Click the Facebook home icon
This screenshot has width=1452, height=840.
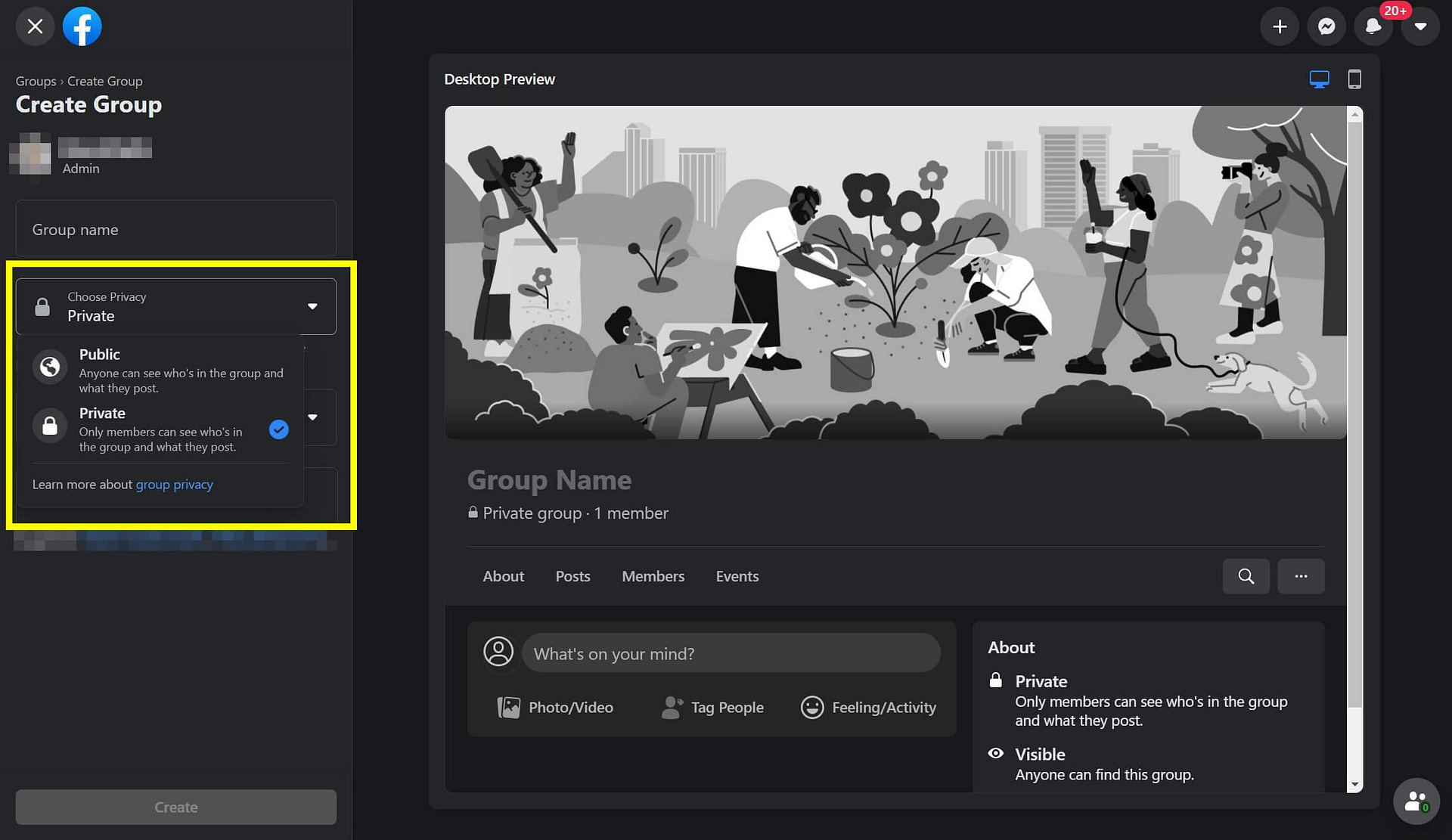click(81, 26)
